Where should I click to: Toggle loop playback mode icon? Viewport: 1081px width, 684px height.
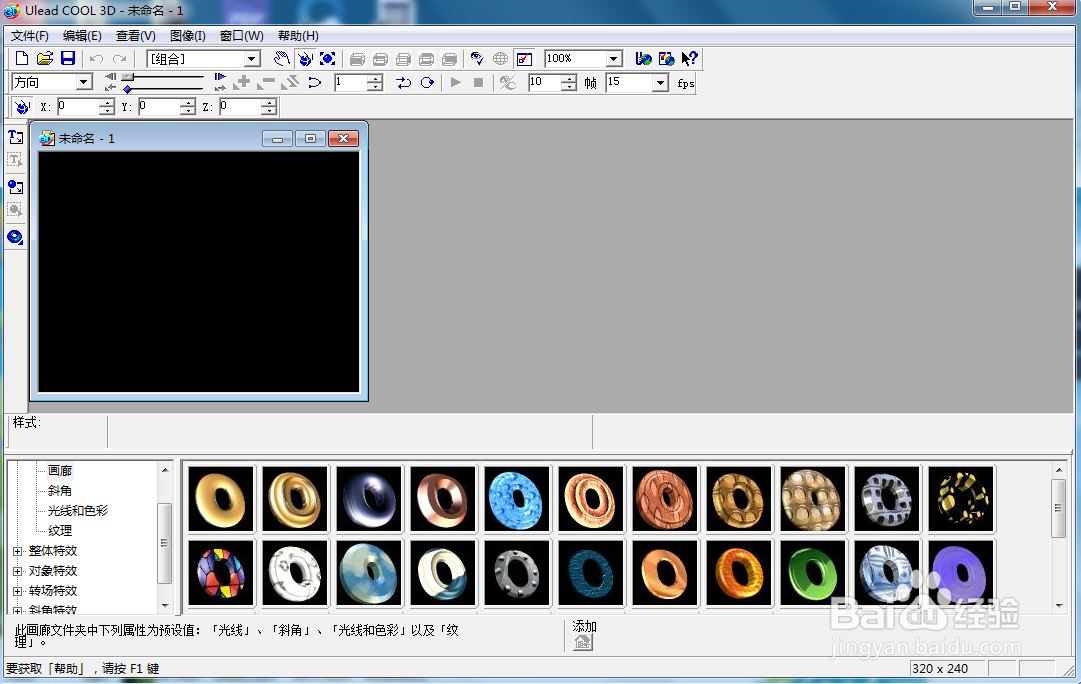coord(427,83)
